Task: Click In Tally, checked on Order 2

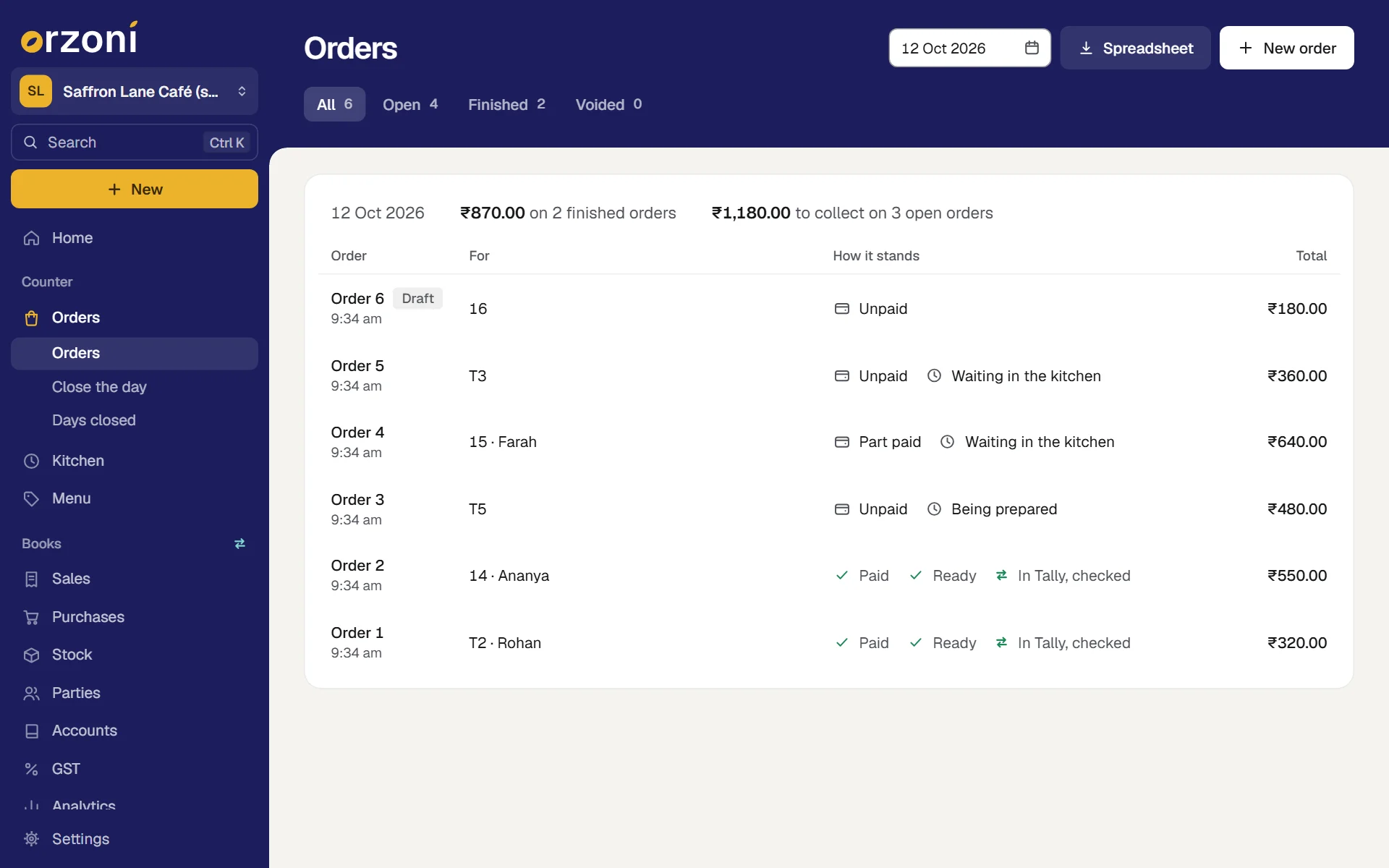Action: pos(1063,576)
